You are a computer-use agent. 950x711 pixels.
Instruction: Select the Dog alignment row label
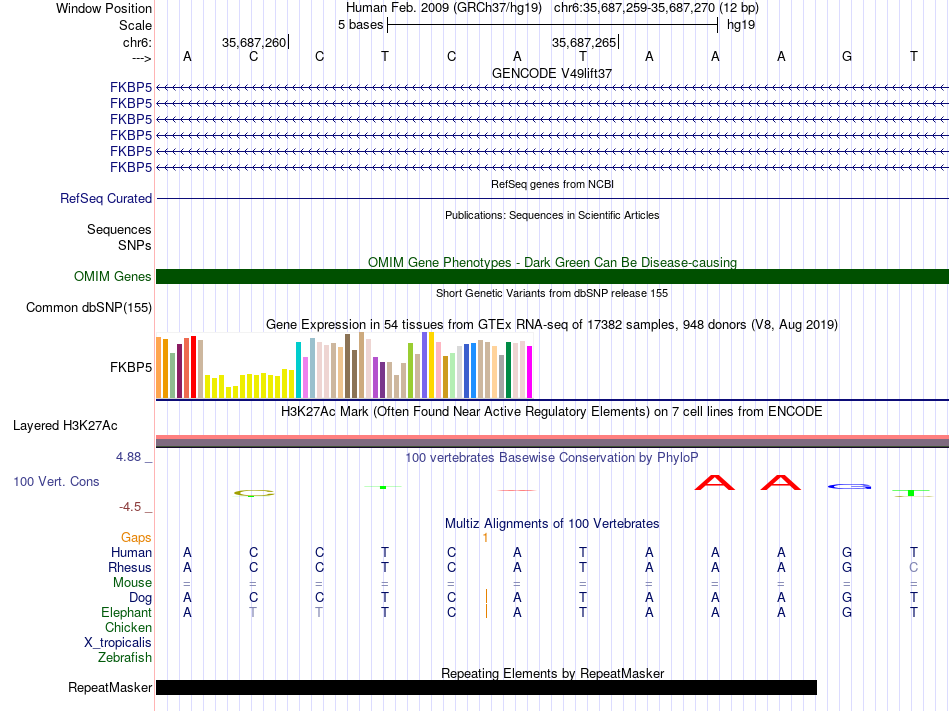pyautogui.click(x=141, y=597)
